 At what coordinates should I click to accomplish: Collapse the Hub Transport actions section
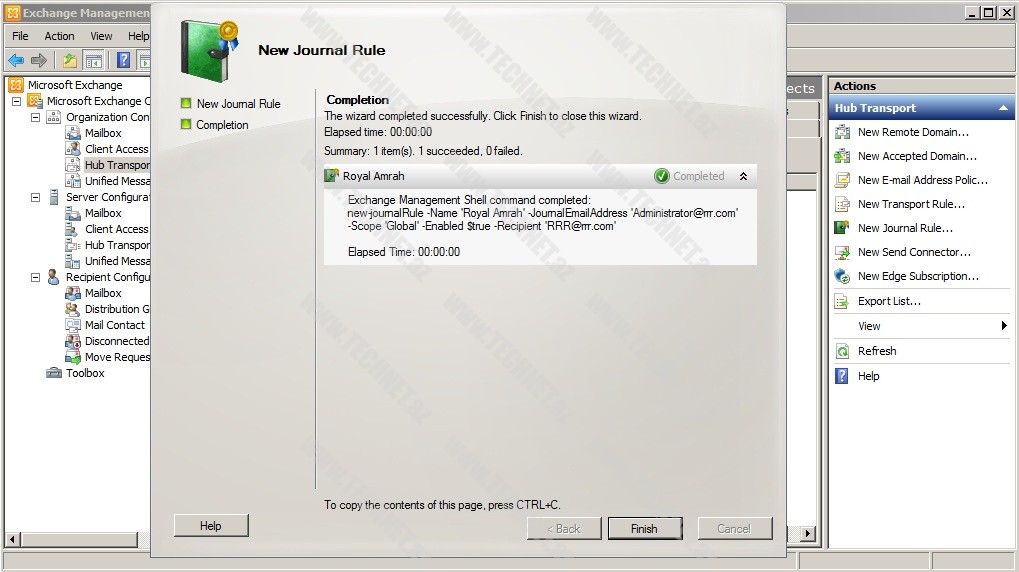(x=1003, y=108)
